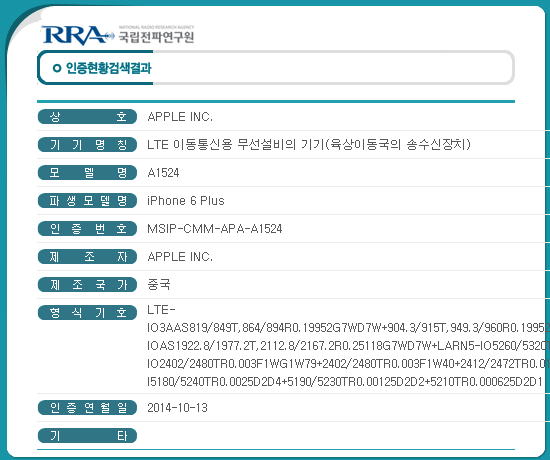Click the 기기명칭 field label
This screenshot has height=460, width=550.
tap(87, 145)
